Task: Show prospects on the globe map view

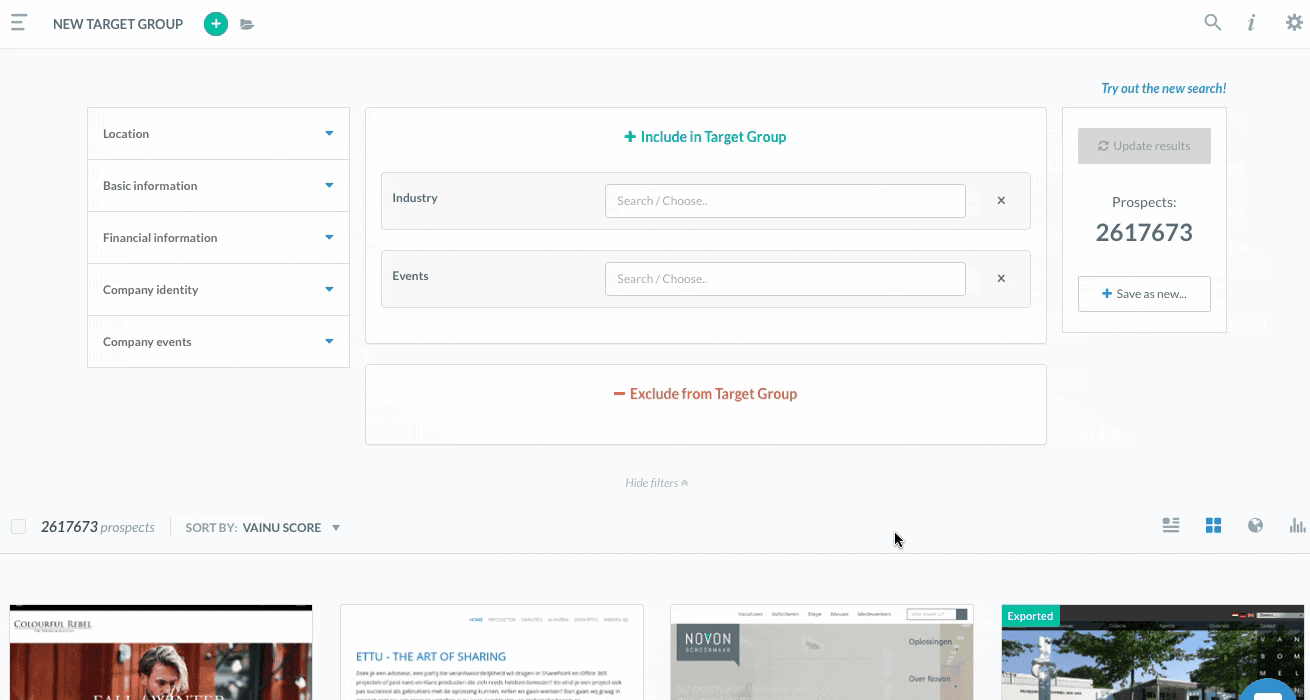Action: click(x=1255, y=526)
